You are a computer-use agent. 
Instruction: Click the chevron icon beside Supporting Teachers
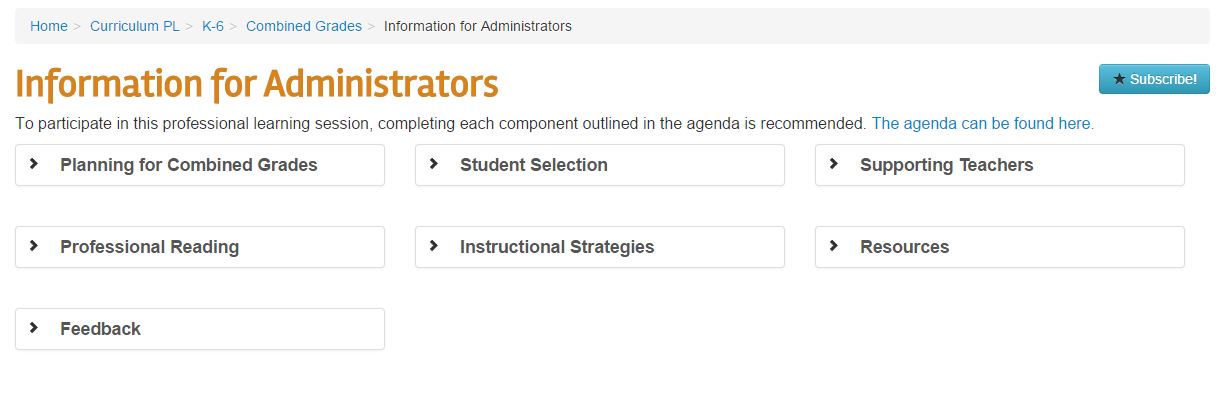[x=834, y=164]
